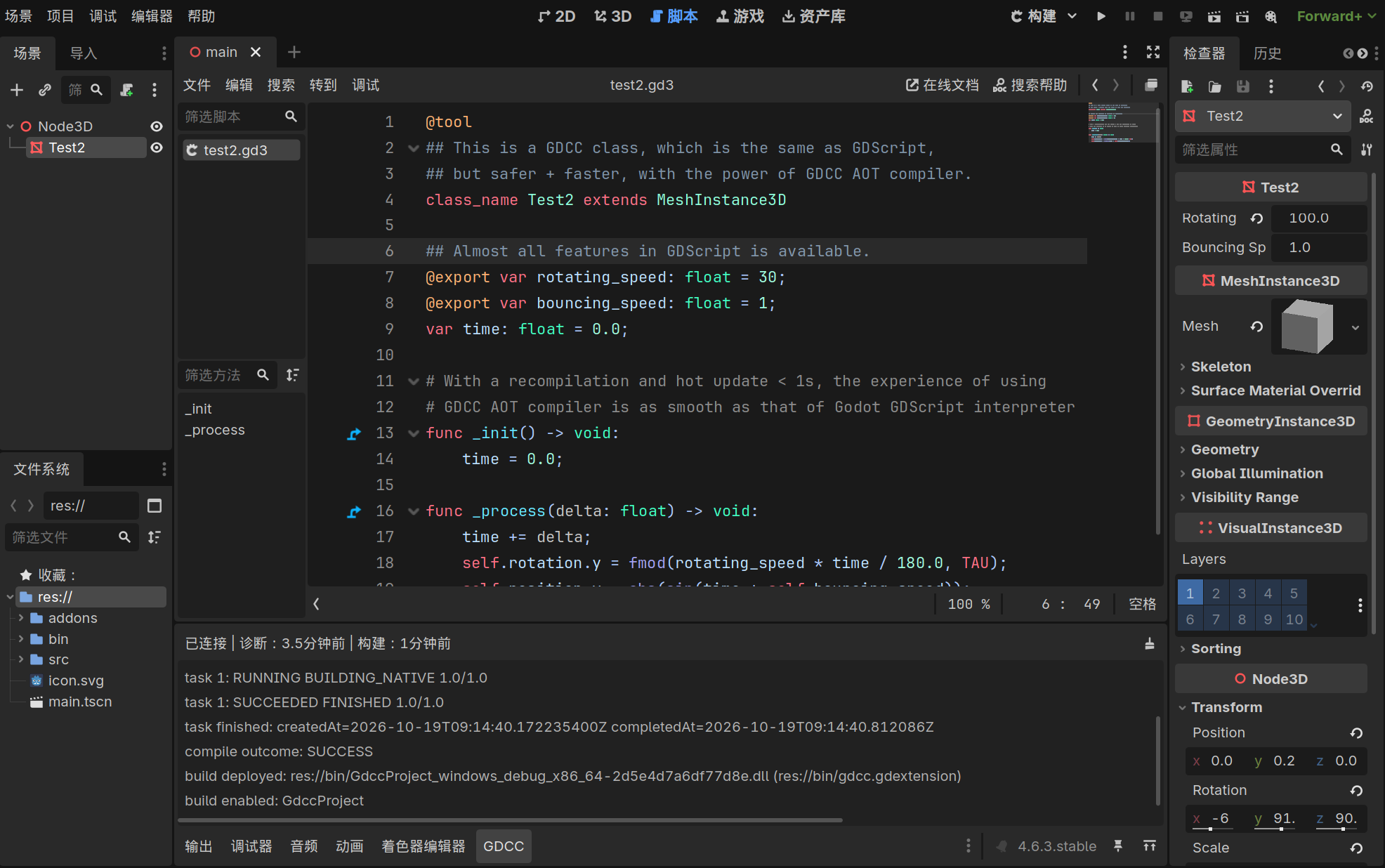Open the Forward+ renderer dropdown
The image size is (1385, 868).
1337,16
